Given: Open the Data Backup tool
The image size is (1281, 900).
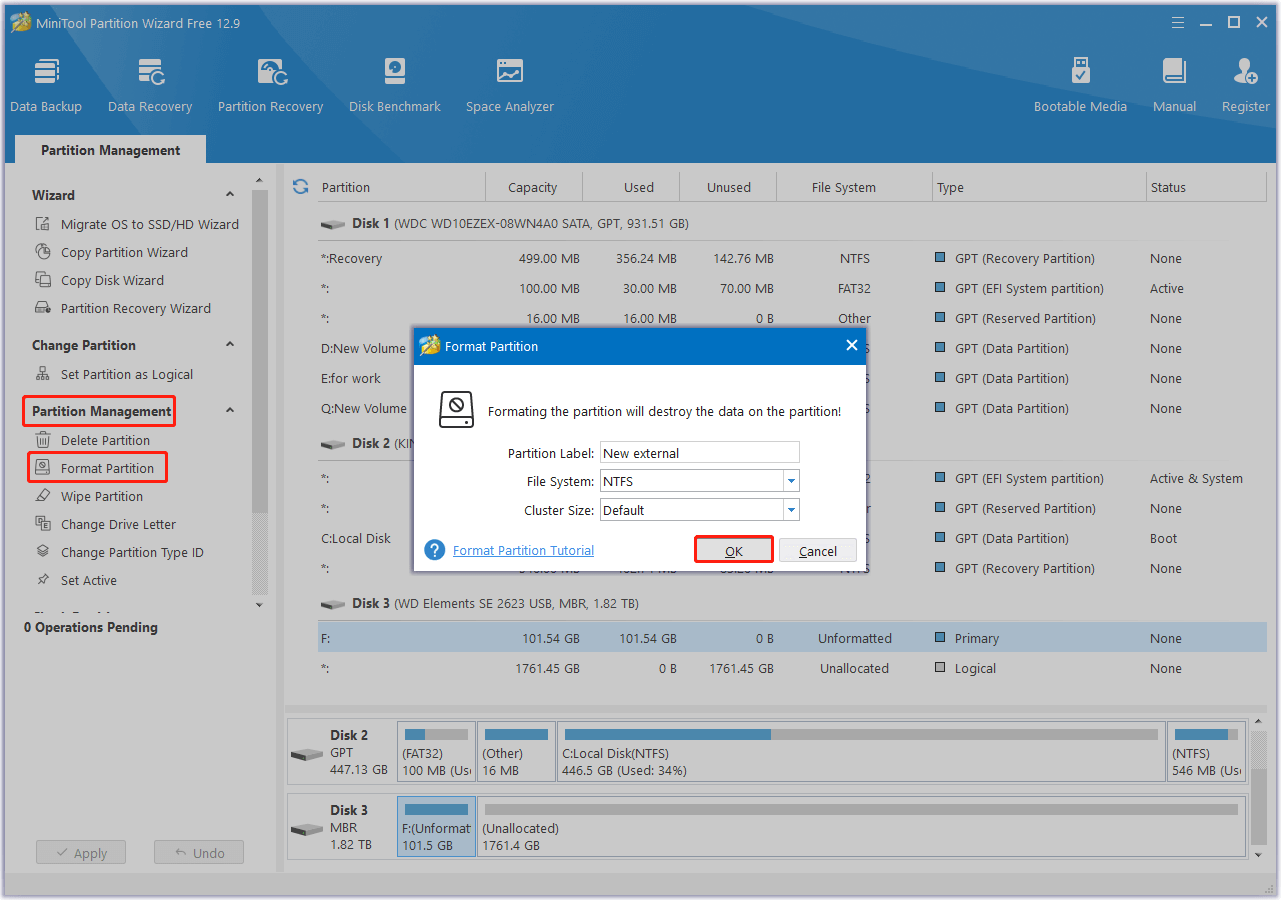Looking at the screenshot, I should pyautogui.click(x=46, y=84).
